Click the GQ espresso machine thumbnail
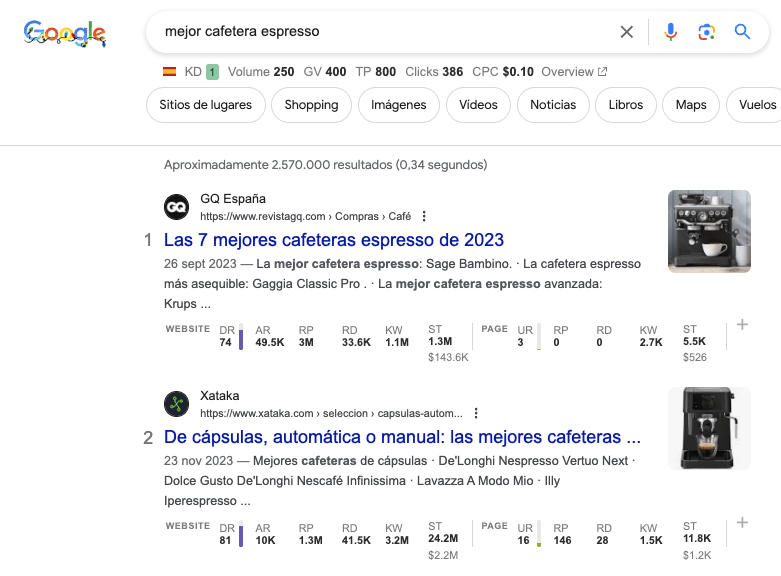The width and height of the screenshot is (781, 576). coord(709,231)
